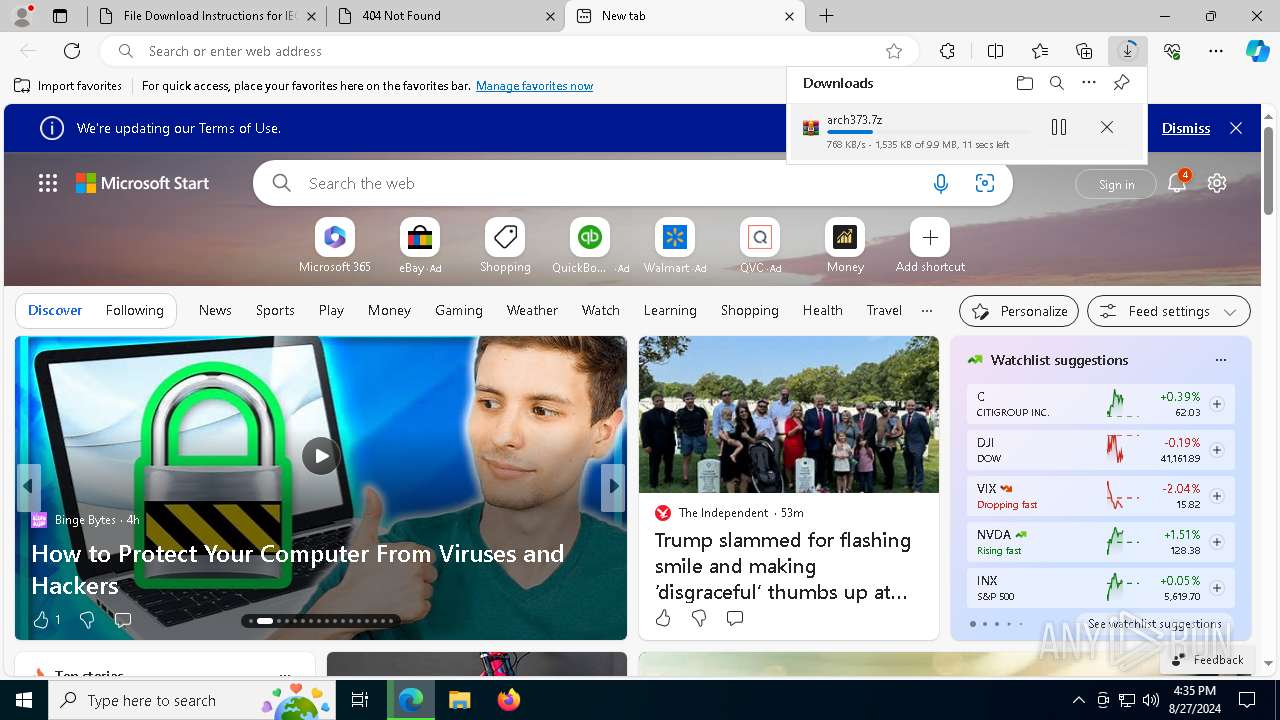
Task: Click the download progress bar
Action: 927,132
